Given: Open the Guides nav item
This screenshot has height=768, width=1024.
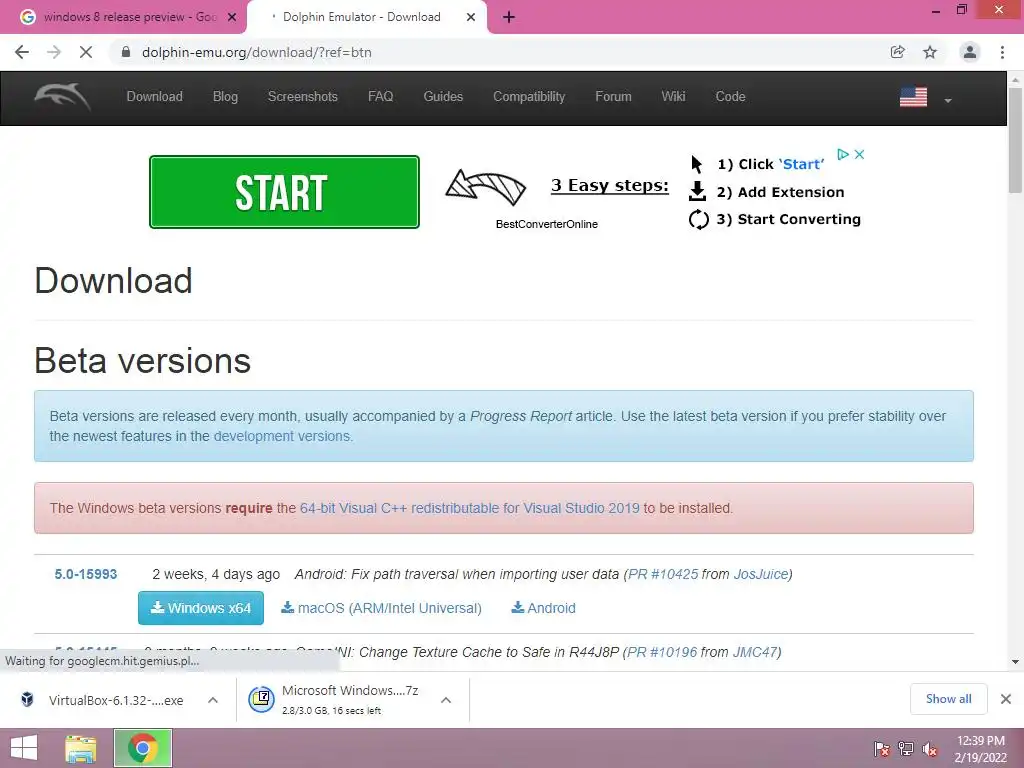Looking at the screenshot, I should click(443, 97).
